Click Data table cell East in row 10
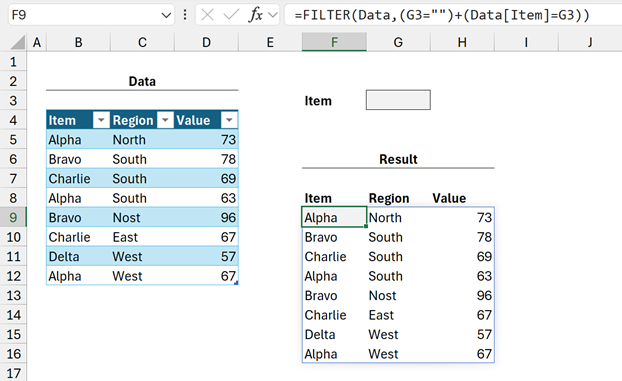The width and height of the screenshot is (622, 381). [142, 237]
